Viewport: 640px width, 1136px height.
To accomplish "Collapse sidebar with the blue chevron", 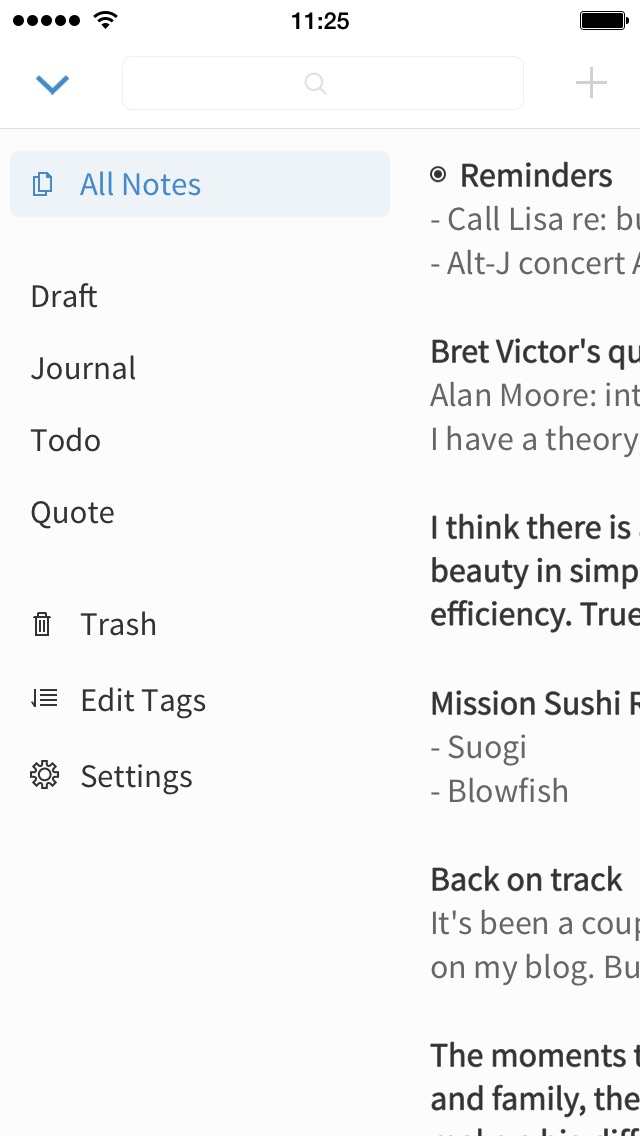I will click(52, 85).
